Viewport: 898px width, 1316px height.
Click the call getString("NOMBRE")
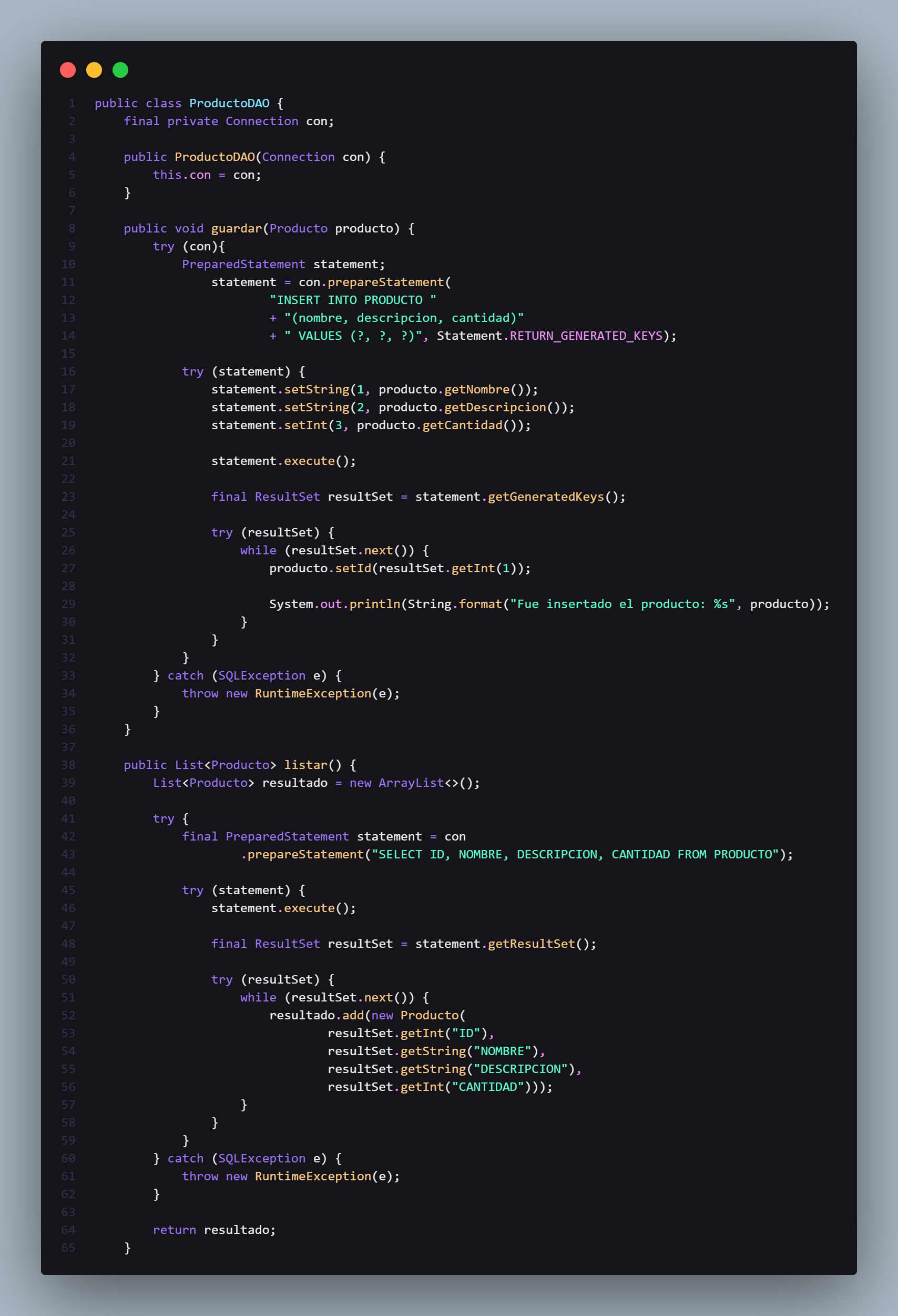470,1051
